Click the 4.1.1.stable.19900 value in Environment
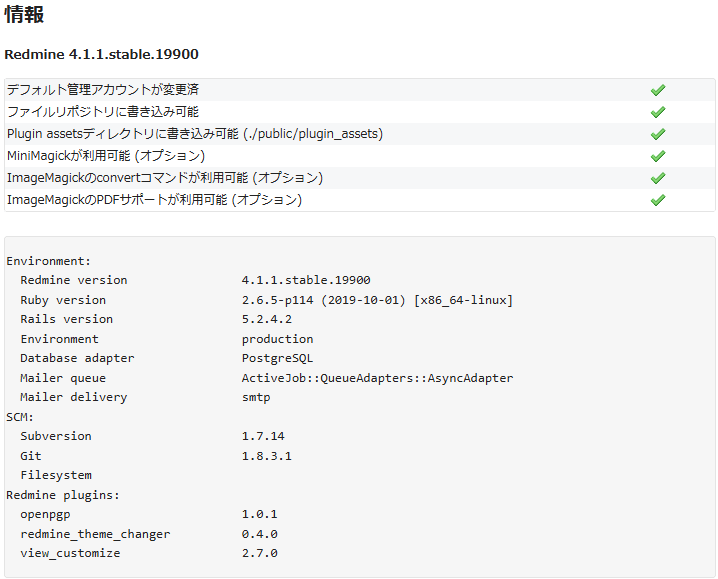Screen dimensions: 718x579 (306, 280)
